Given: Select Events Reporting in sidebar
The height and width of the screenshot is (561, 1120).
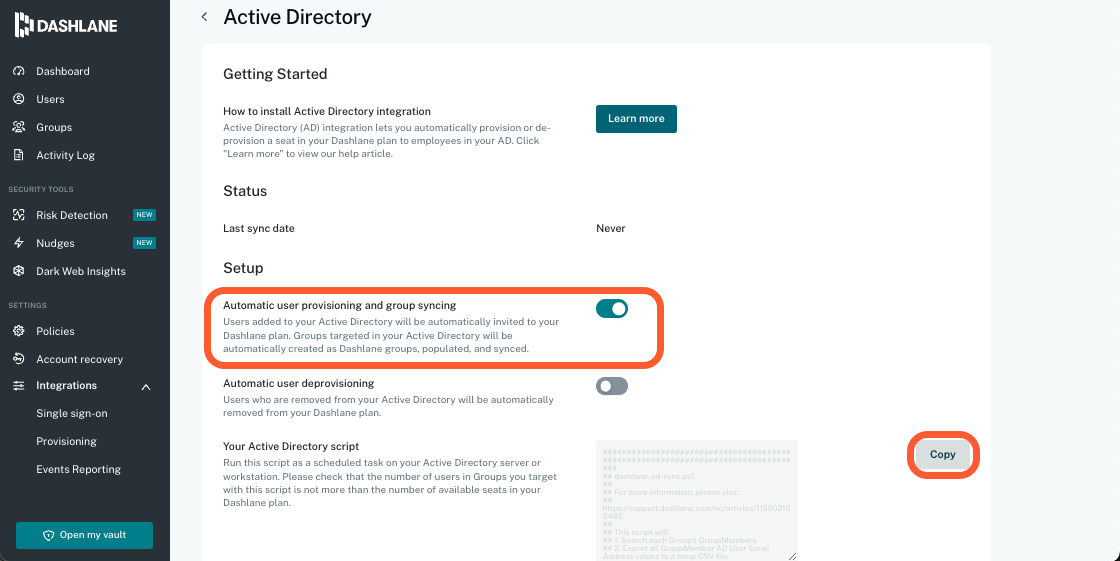Looking at the screenshot, I should 78,469.
